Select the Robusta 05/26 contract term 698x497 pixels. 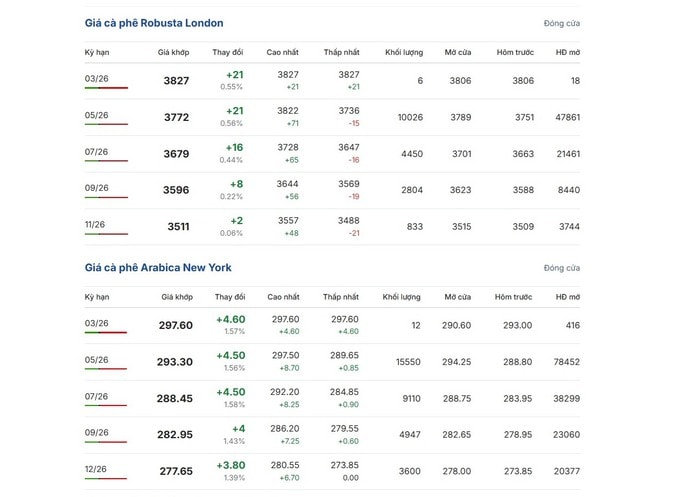click(97, 115)
